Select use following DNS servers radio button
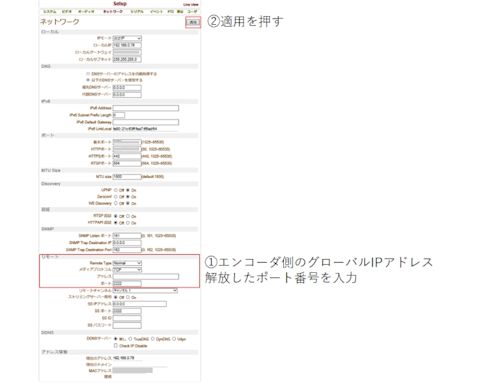This screenshot has height=383, width=480. tap(88, 80)
